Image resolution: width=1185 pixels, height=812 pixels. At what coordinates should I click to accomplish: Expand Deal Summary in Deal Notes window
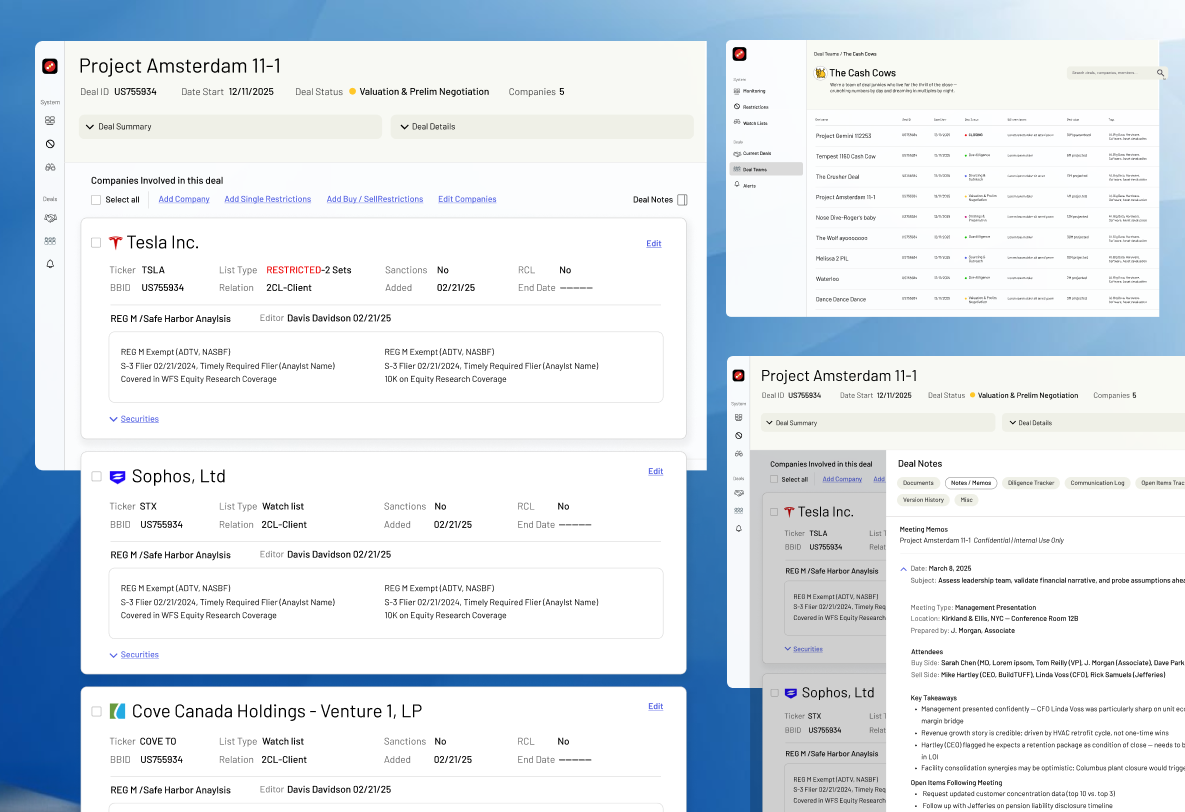877,423
